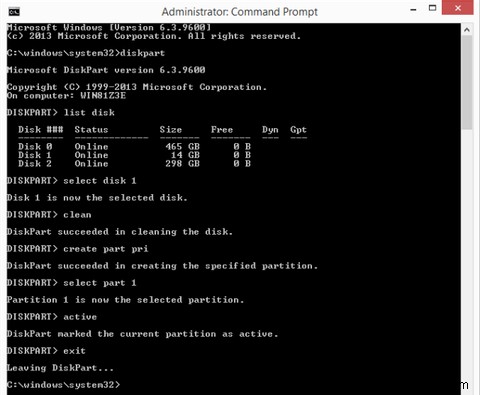Screen dimensions: 480x395
Task: Click the 'Microsoft Windows [Version 6.3.9600]' line
Action: (x=109, y=27)
